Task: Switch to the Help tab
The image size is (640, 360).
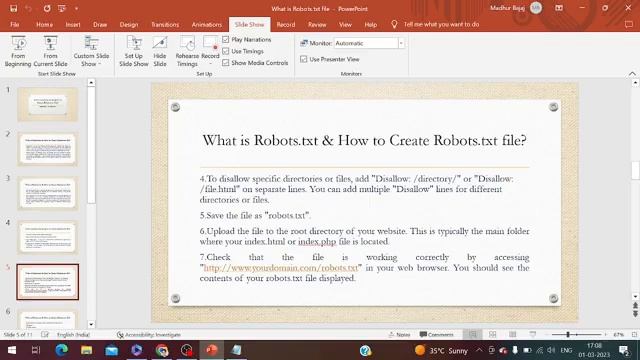Action: [x=370, y=24]
